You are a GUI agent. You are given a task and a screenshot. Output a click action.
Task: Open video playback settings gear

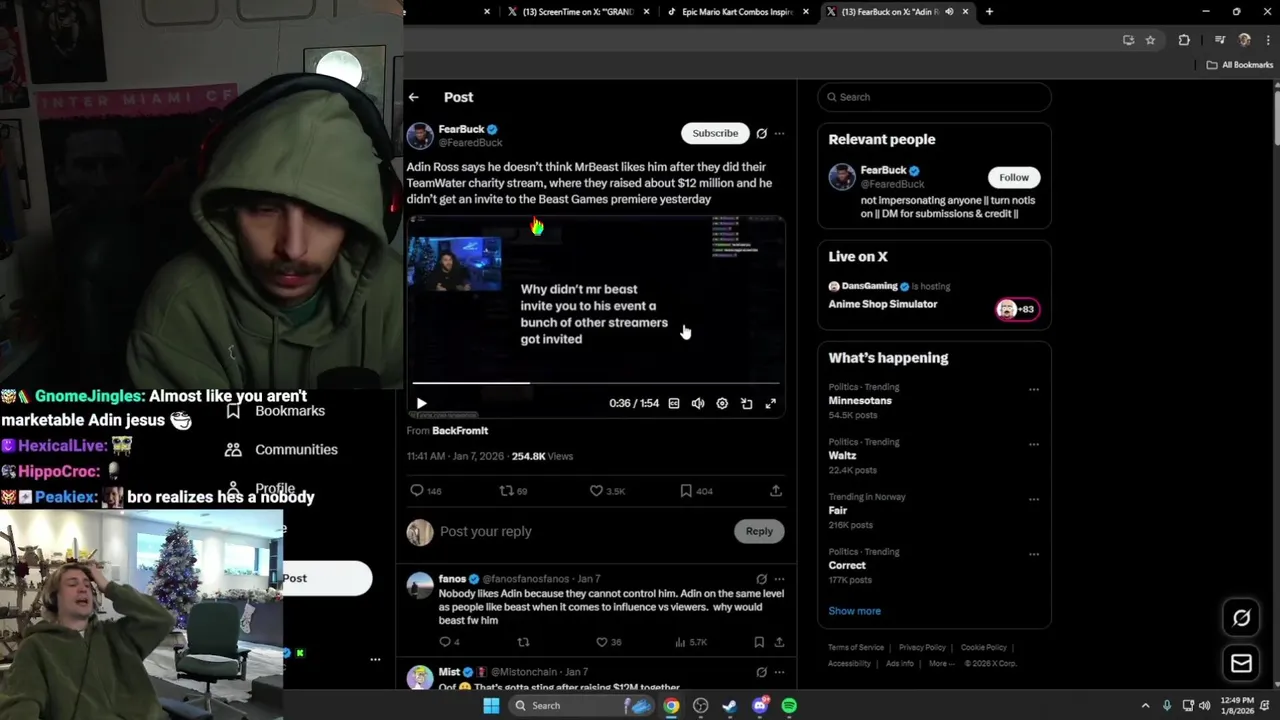[x=722, y=403]
